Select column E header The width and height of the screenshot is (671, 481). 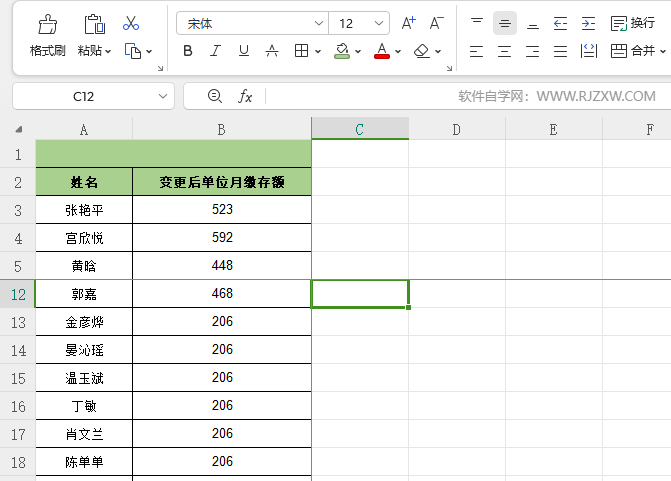pos(553,129)
